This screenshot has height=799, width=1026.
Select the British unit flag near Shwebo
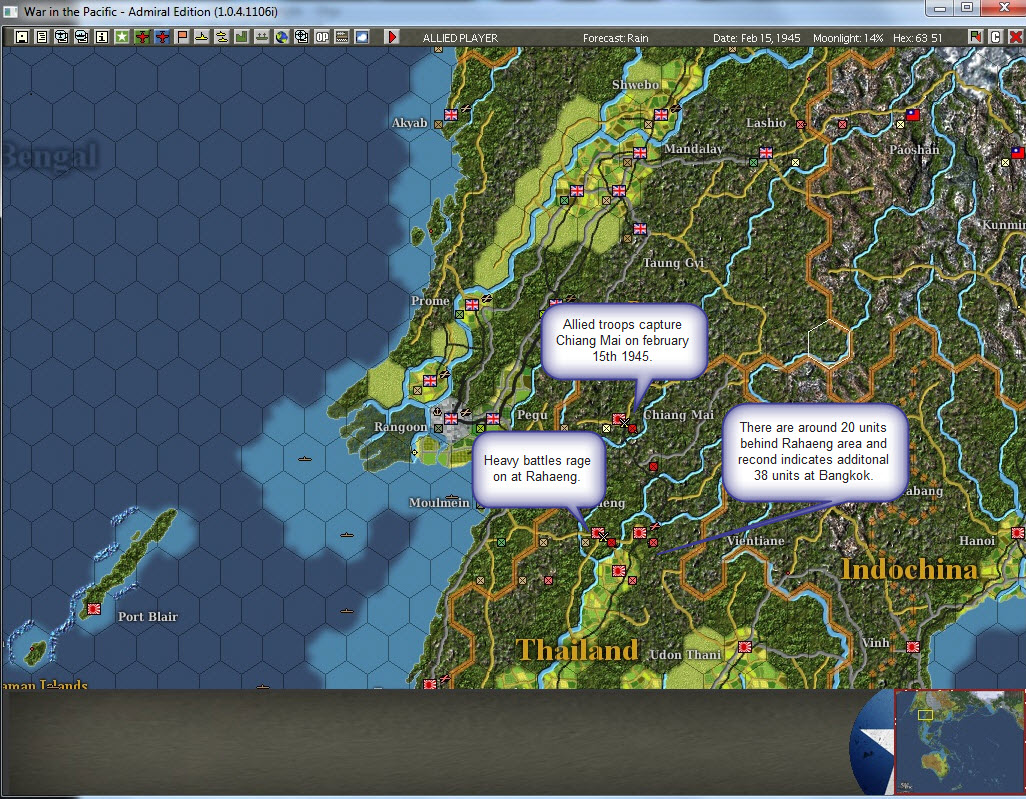pos(661,115)
